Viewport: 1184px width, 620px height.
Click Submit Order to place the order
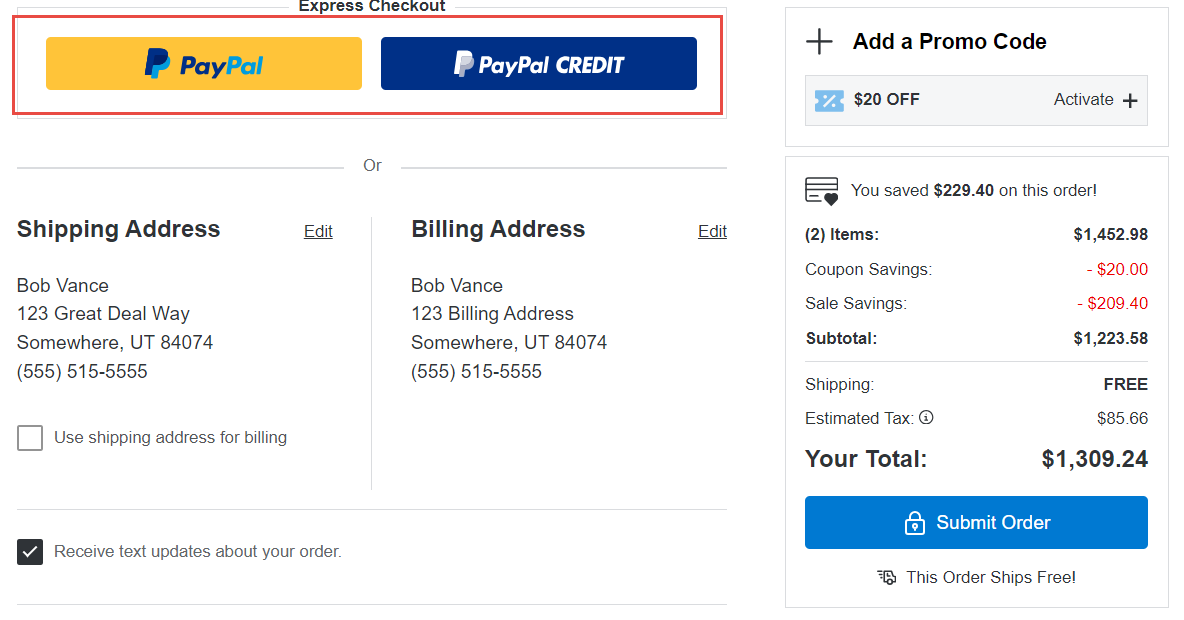(x=976, y=522)
